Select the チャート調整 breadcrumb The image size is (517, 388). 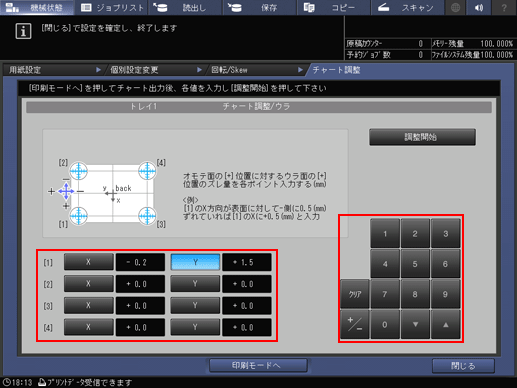(x=337, y=70)
